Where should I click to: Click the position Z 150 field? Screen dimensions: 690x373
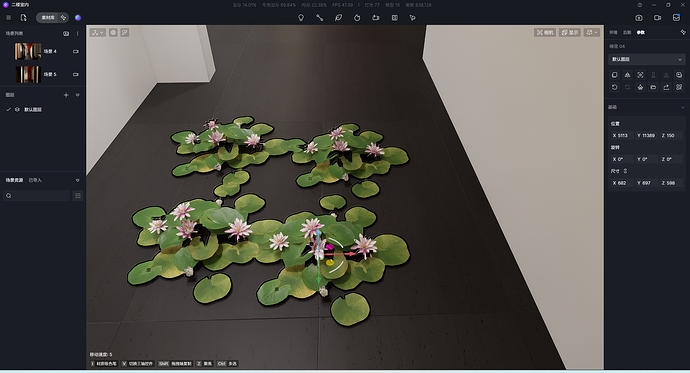pyautogui.click(x=671, y=135)
